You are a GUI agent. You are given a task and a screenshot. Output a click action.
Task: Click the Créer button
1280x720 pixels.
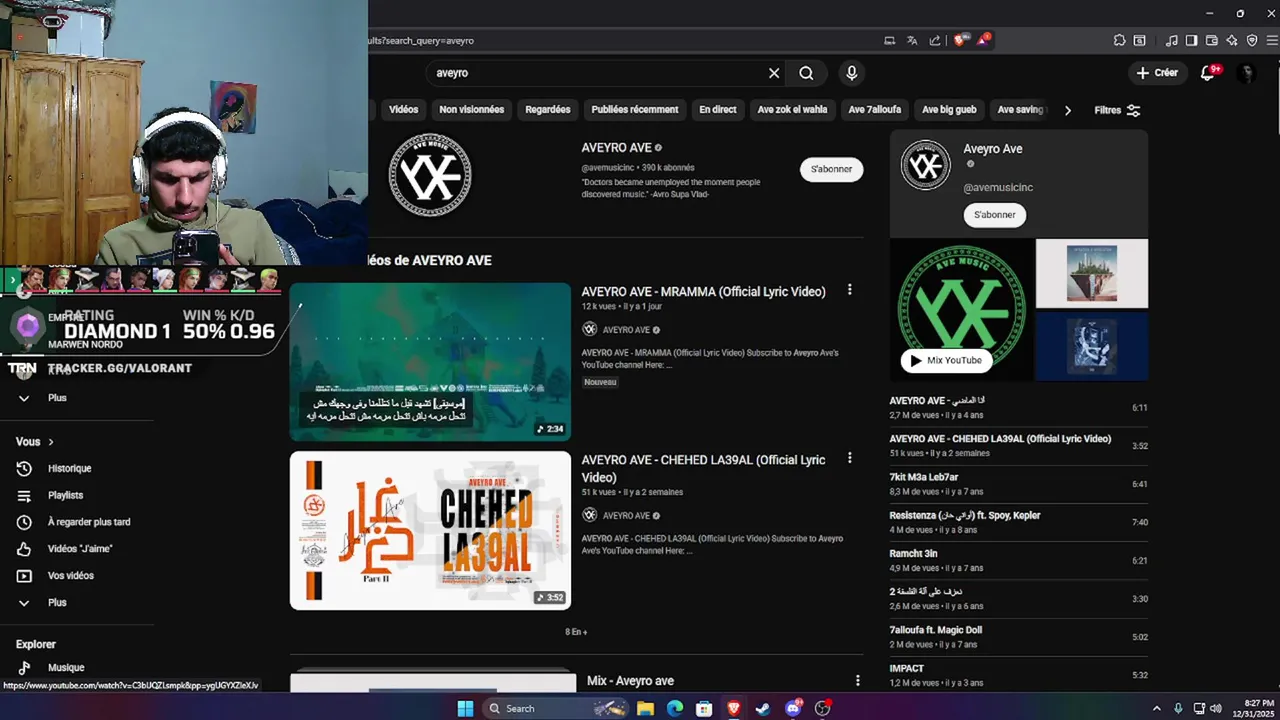[x=1157, y=72]
